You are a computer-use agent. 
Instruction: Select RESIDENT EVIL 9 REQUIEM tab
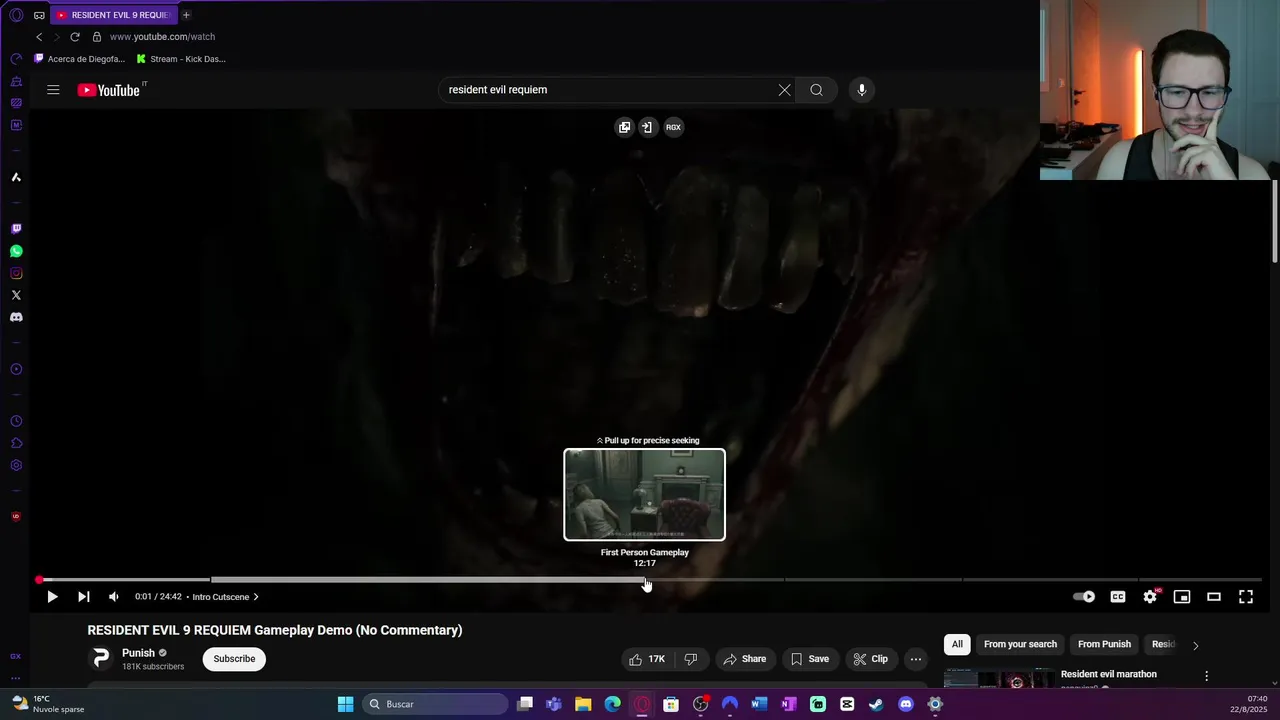(x=112, y=15)
